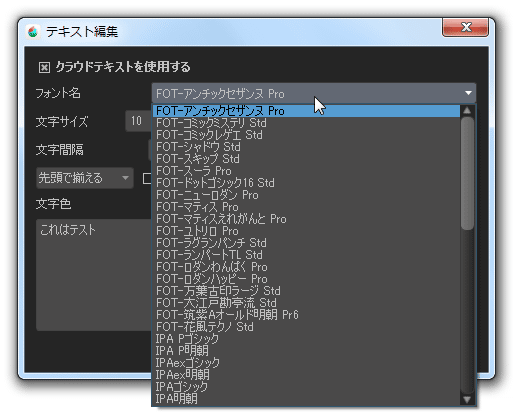
Task: Close the テキスト編集 dialog
Action: point(465,28)
